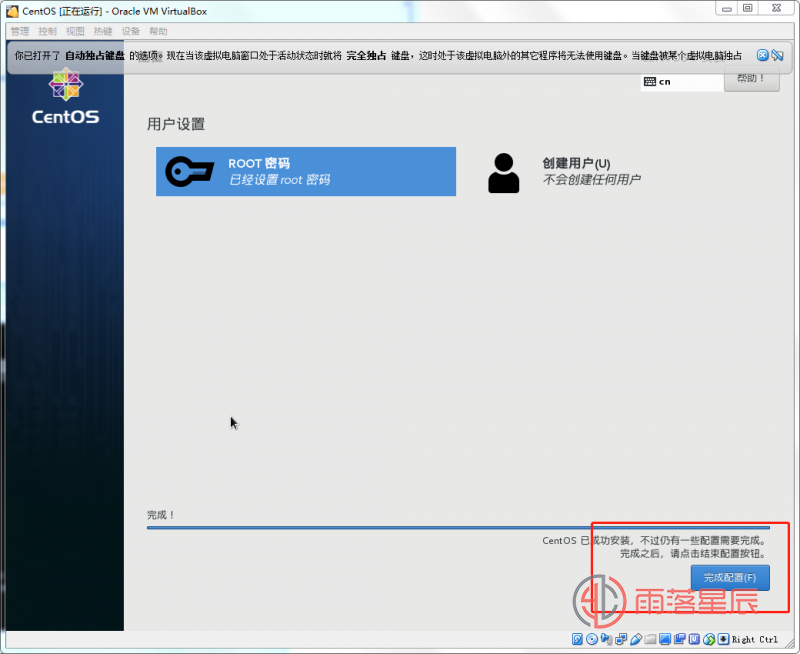800x654 pixels.
Task: Click the audio status icon
Action: coord(607,639)
